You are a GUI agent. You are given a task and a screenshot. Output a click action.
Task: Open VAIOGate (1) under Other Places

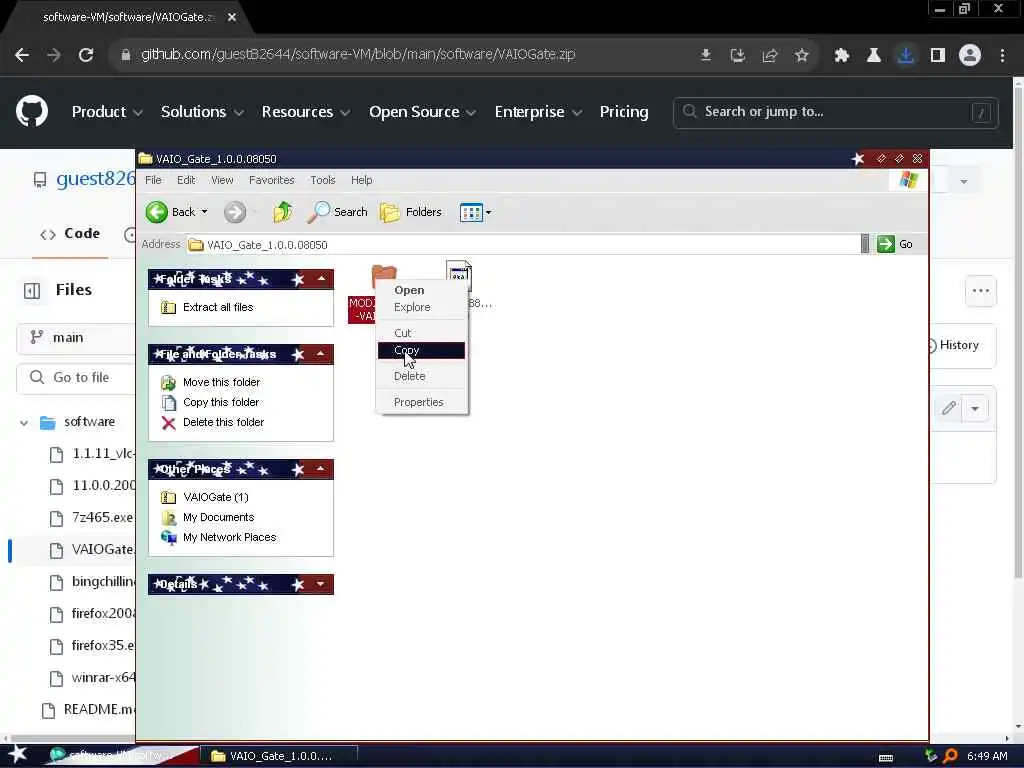tap(216, 498)
